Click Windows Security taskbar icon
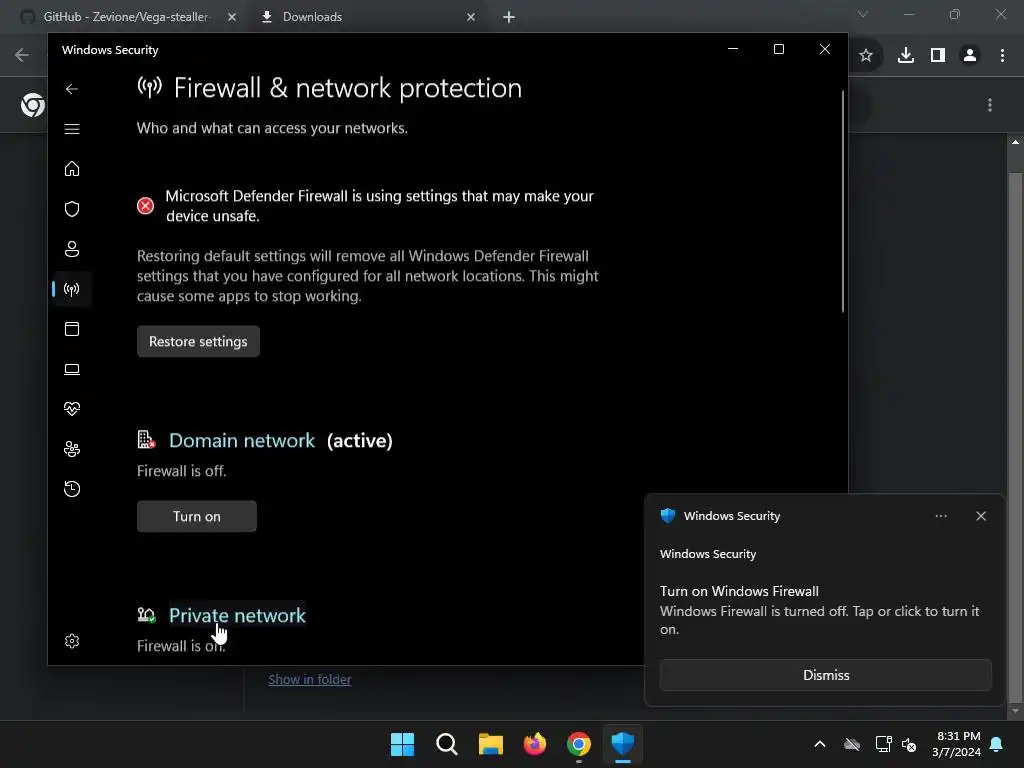 (x=623, y=744)
